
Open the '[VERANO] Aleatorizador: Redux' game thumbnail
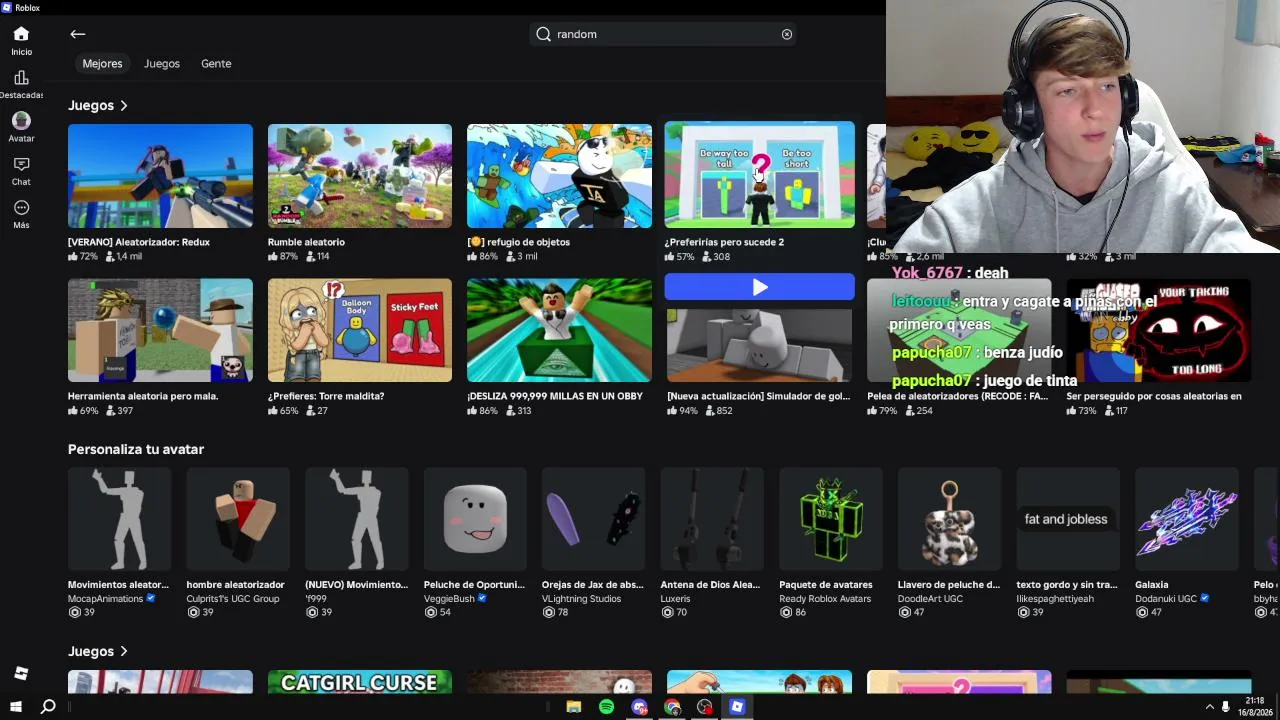coord(160,176)
